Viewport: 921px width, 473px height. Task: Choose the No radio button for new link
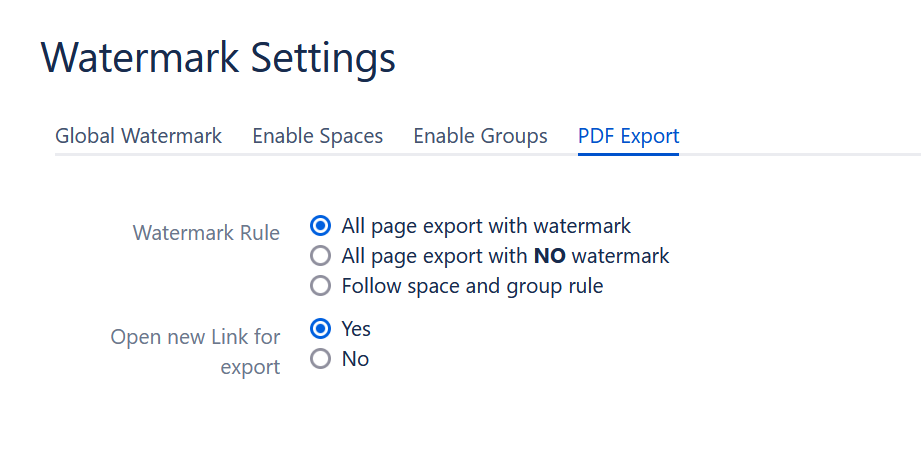[x=321, y=358]
